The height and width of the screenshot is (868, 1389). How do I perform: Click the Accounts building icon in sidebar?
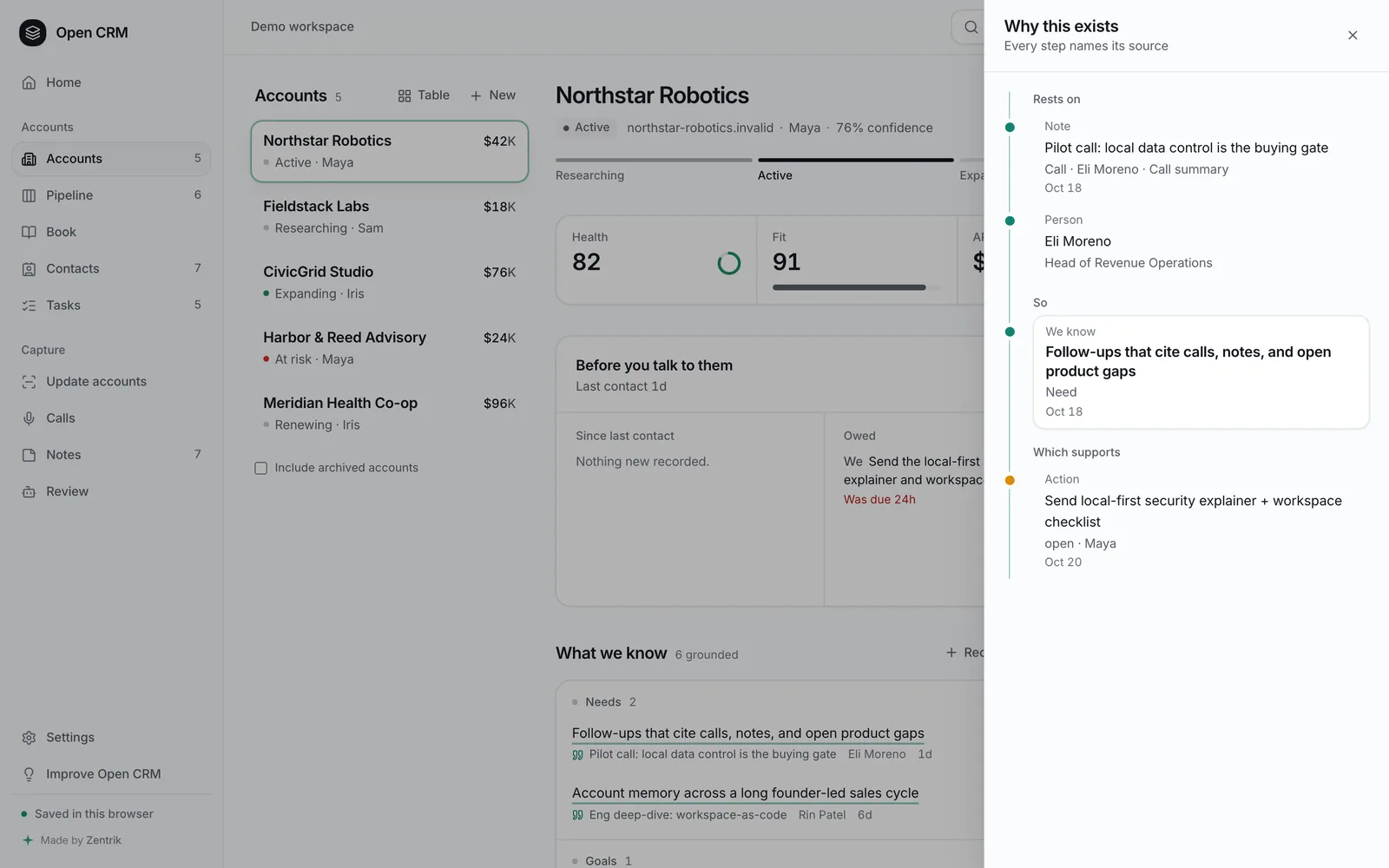[x=29, y=159]
